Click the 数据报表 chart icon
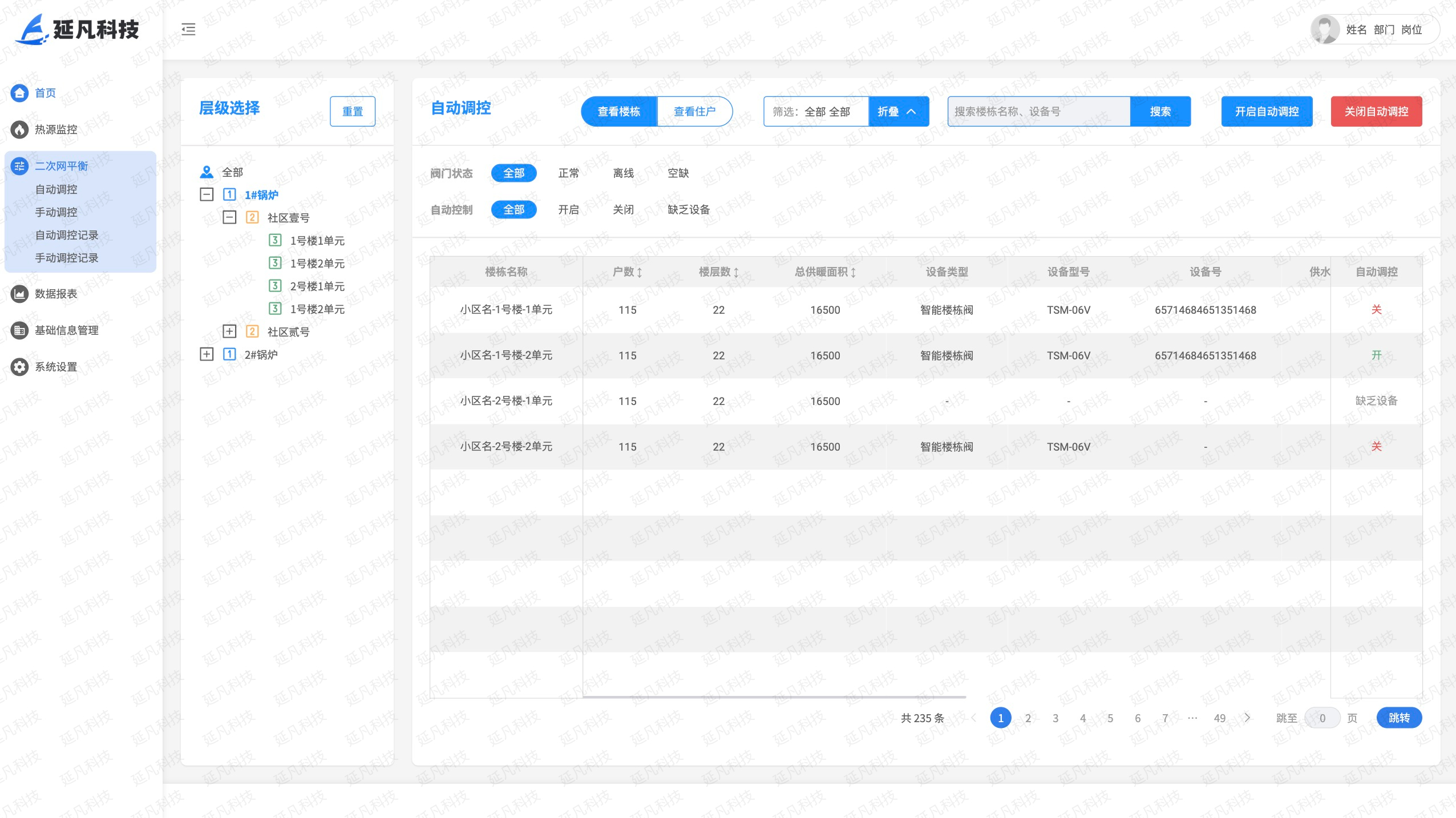1456x818 pixels. [x=19, y=294]
